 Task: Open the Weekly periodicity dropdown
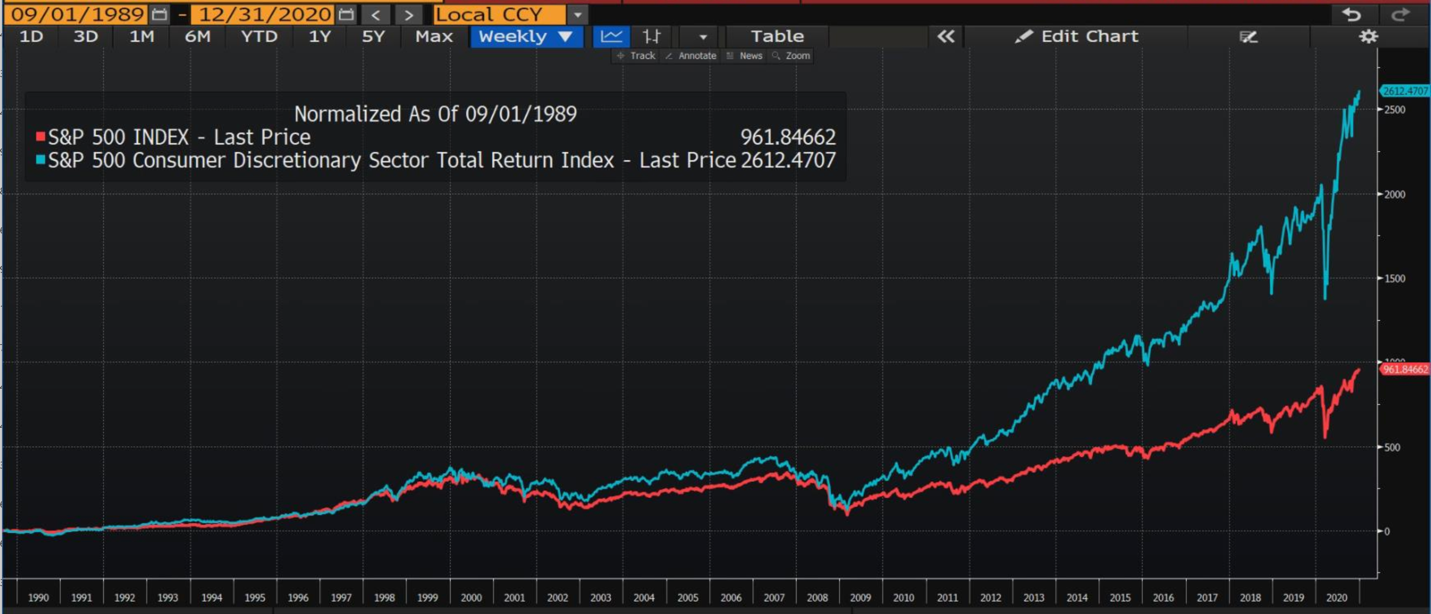[x=526, y=37]
